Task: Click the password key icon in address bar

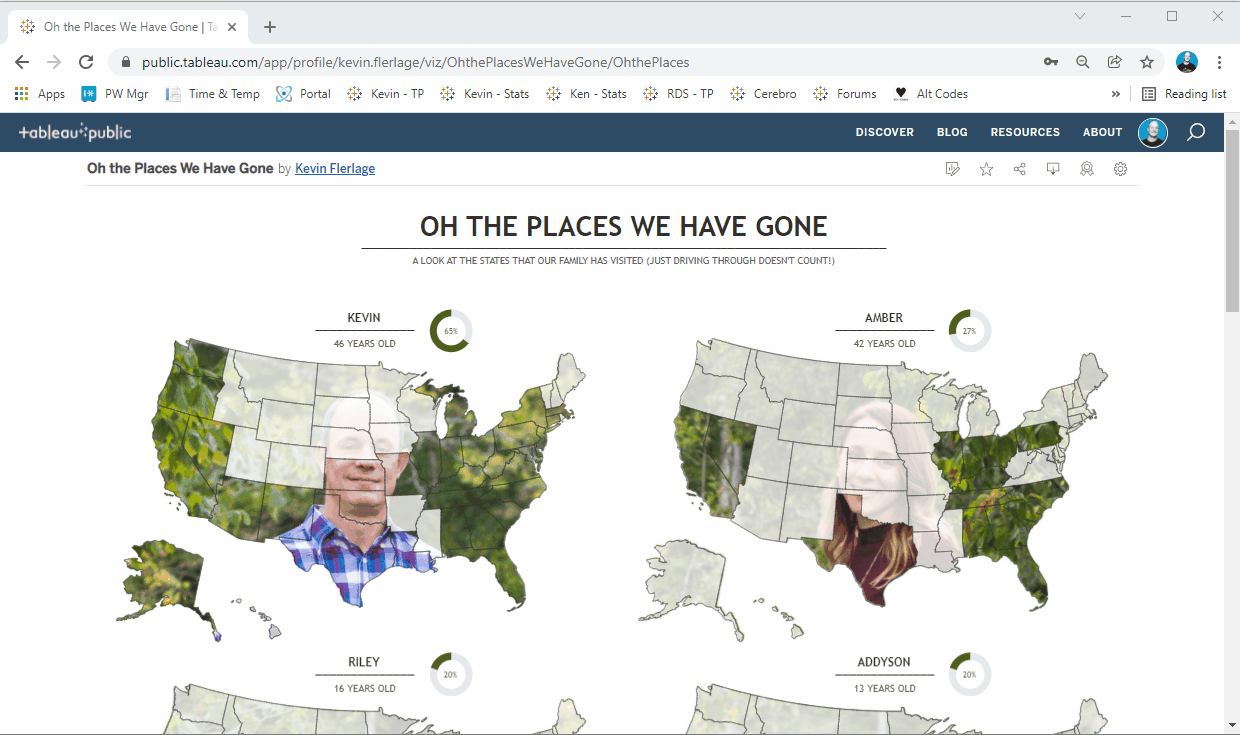Action: [x=1051, y=62]
